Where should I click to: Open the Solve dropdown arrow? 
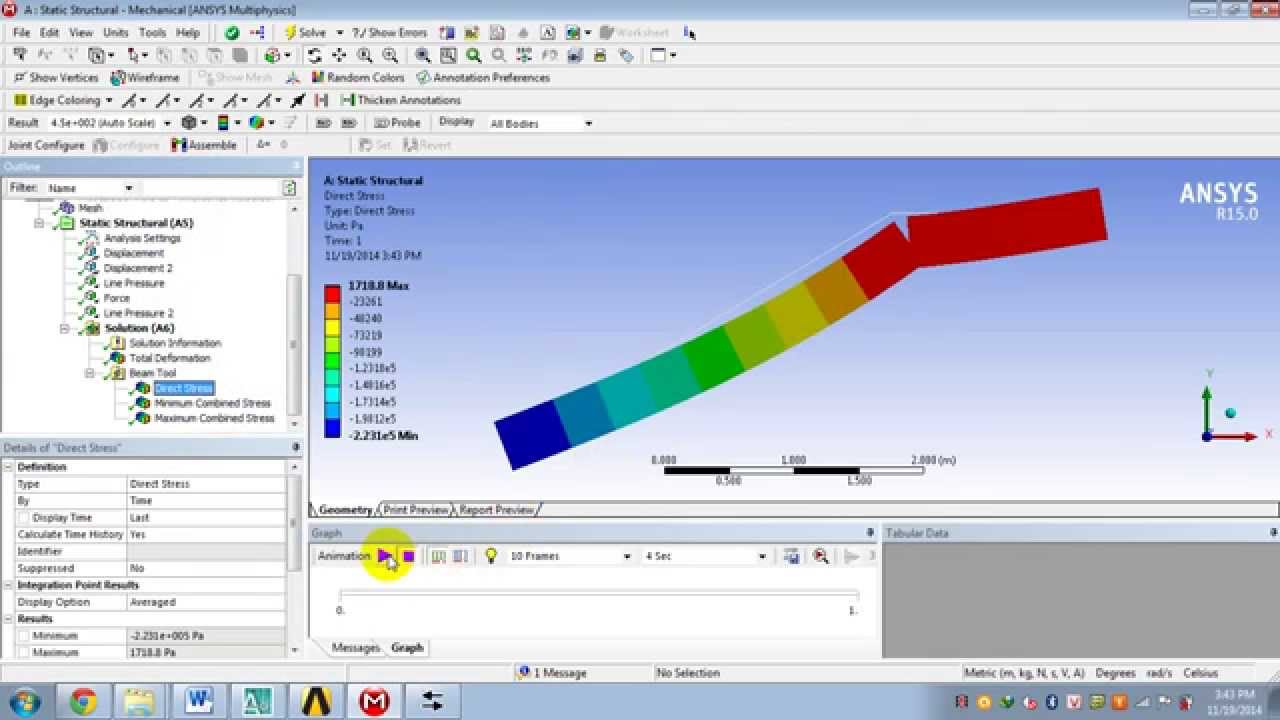[339, 33]
